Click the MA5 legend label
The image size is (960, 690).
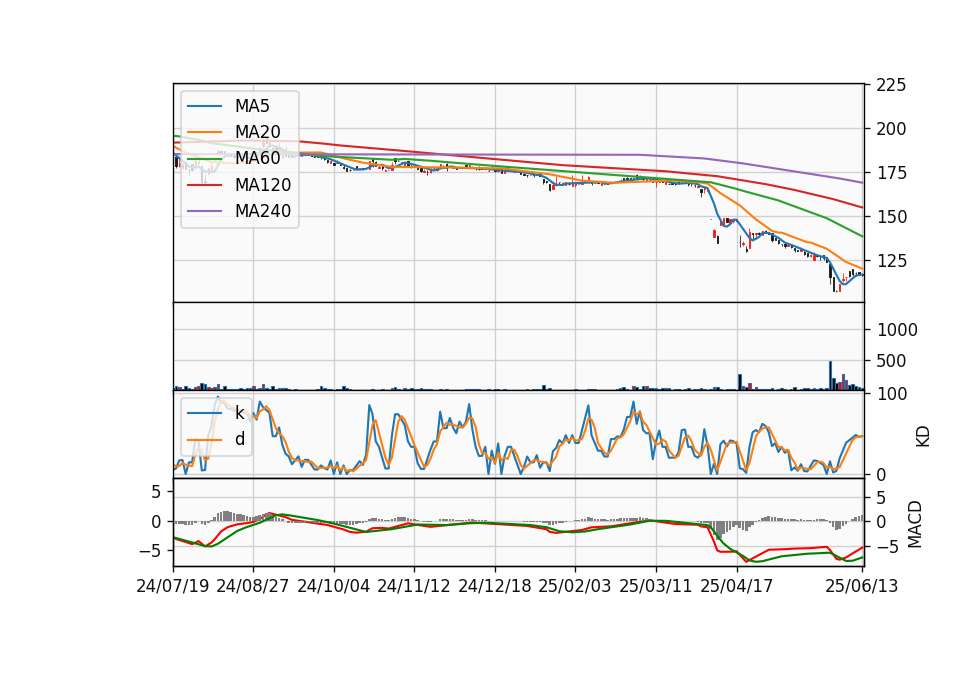click(252, 106)
